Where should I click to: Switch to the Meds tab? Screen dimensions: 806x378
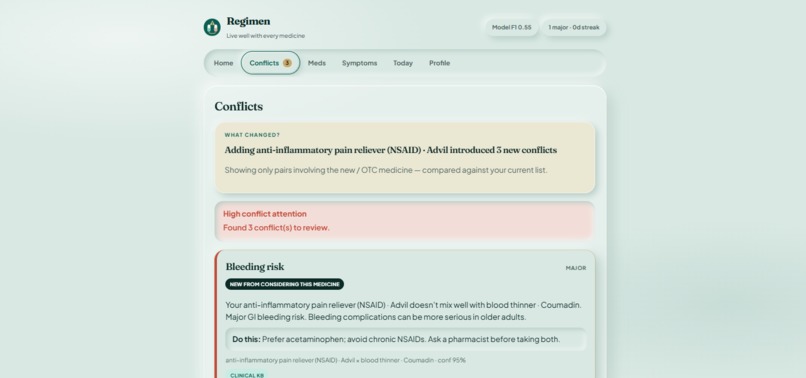click(317, 63)
